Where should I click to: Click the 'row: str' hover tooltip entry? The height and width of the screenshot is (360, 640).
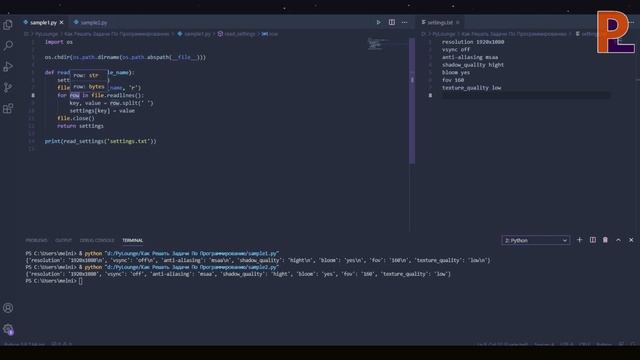pos(86,75)
